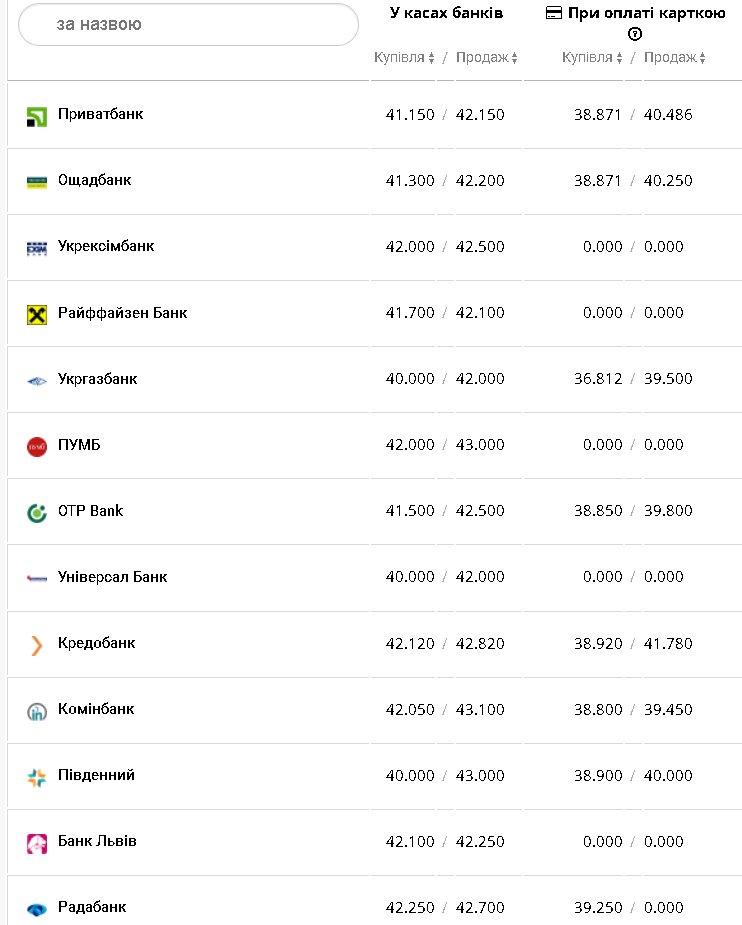Open the Універсал Банк link
The image size is (742, 925).
pos(113,577)
